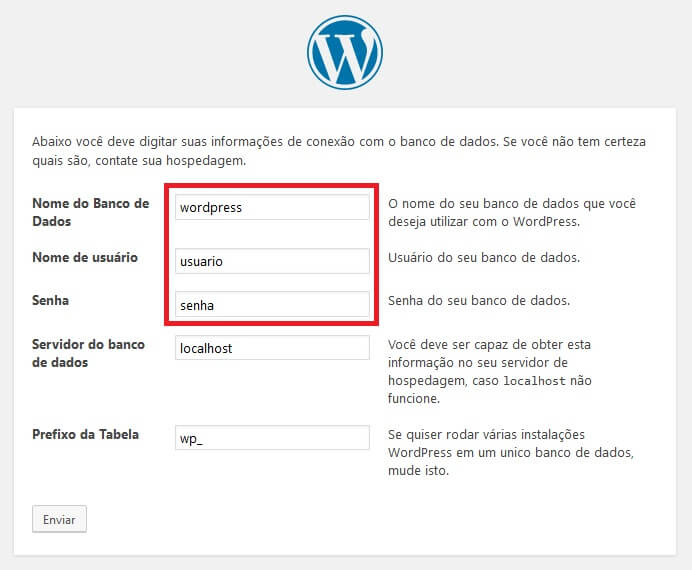Click the description 'O nome do seu banco de dados'
The image size is (692, 570).
[x=512, y=212]
